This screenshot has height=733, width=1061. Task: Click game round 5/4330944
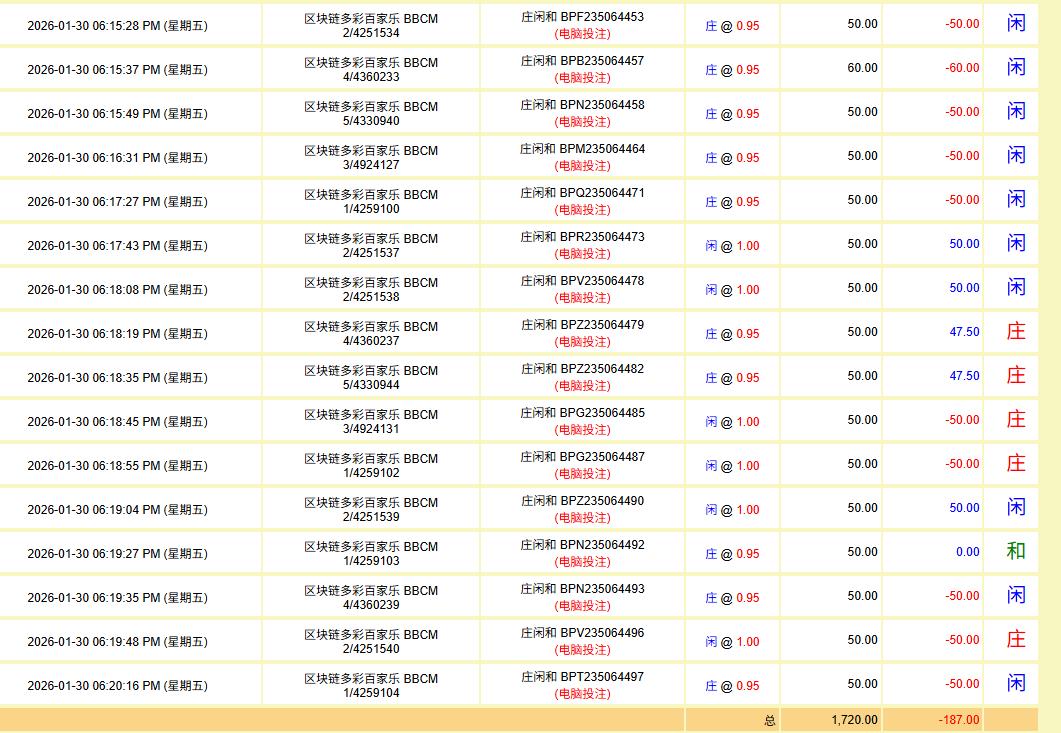[371, 385]
